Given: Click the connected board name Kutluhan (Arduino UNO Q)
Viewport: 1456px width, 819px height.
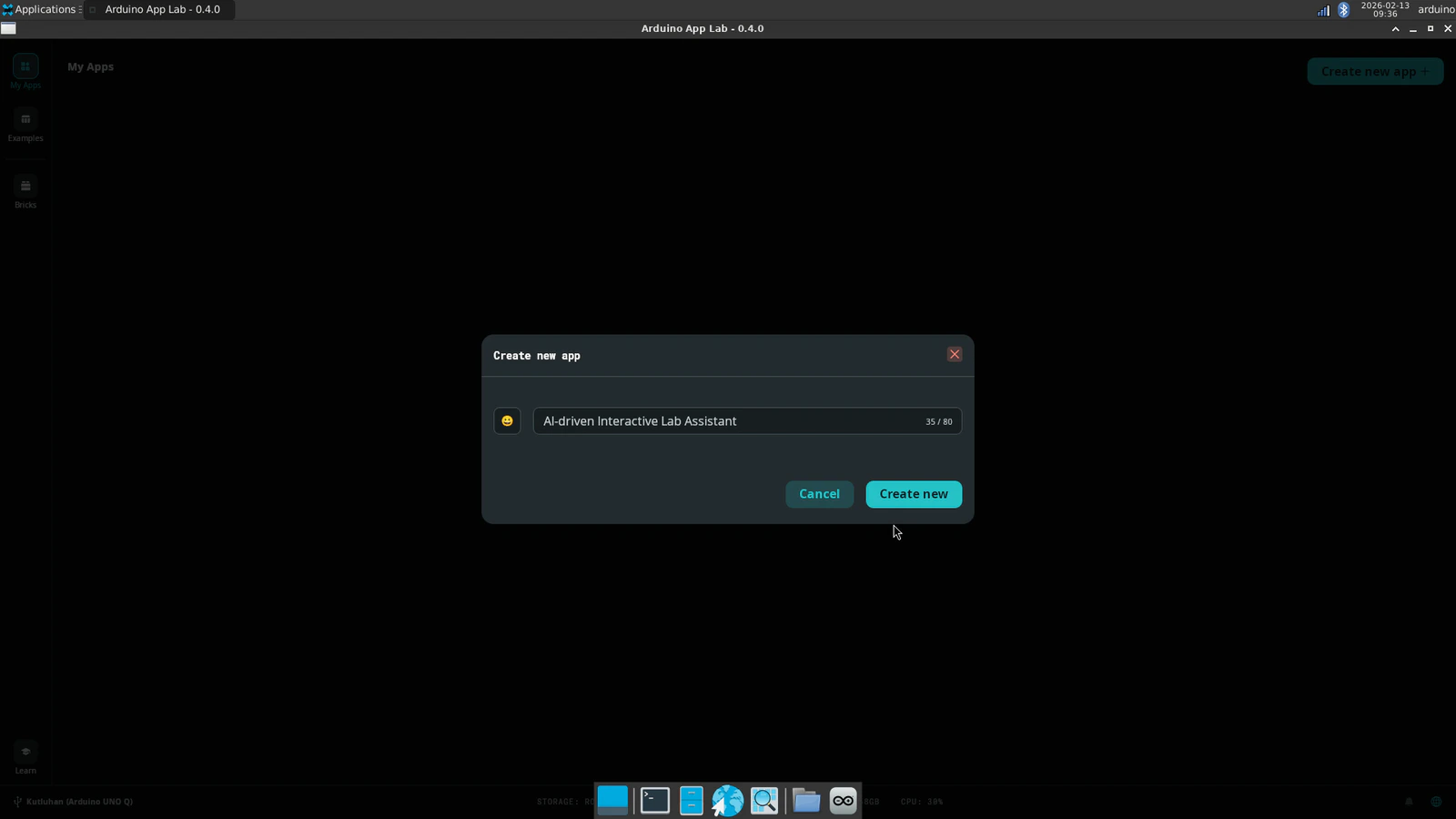Looking at the screenshot, I should click(74, 802).
